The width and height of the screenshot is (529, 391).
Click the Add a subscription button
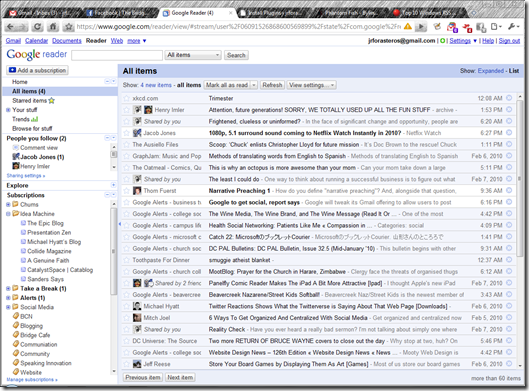(x=37, y=70)
